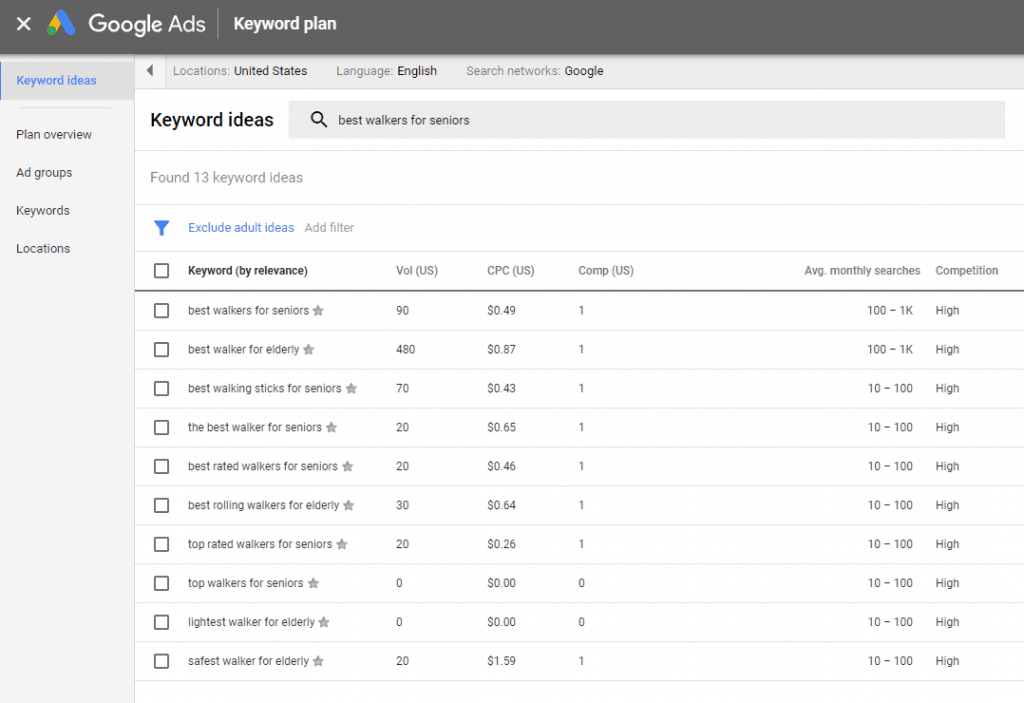Collapse the side panel with arrow icon
Viewport: 1024px width, 703px height.
pos(150,71)
